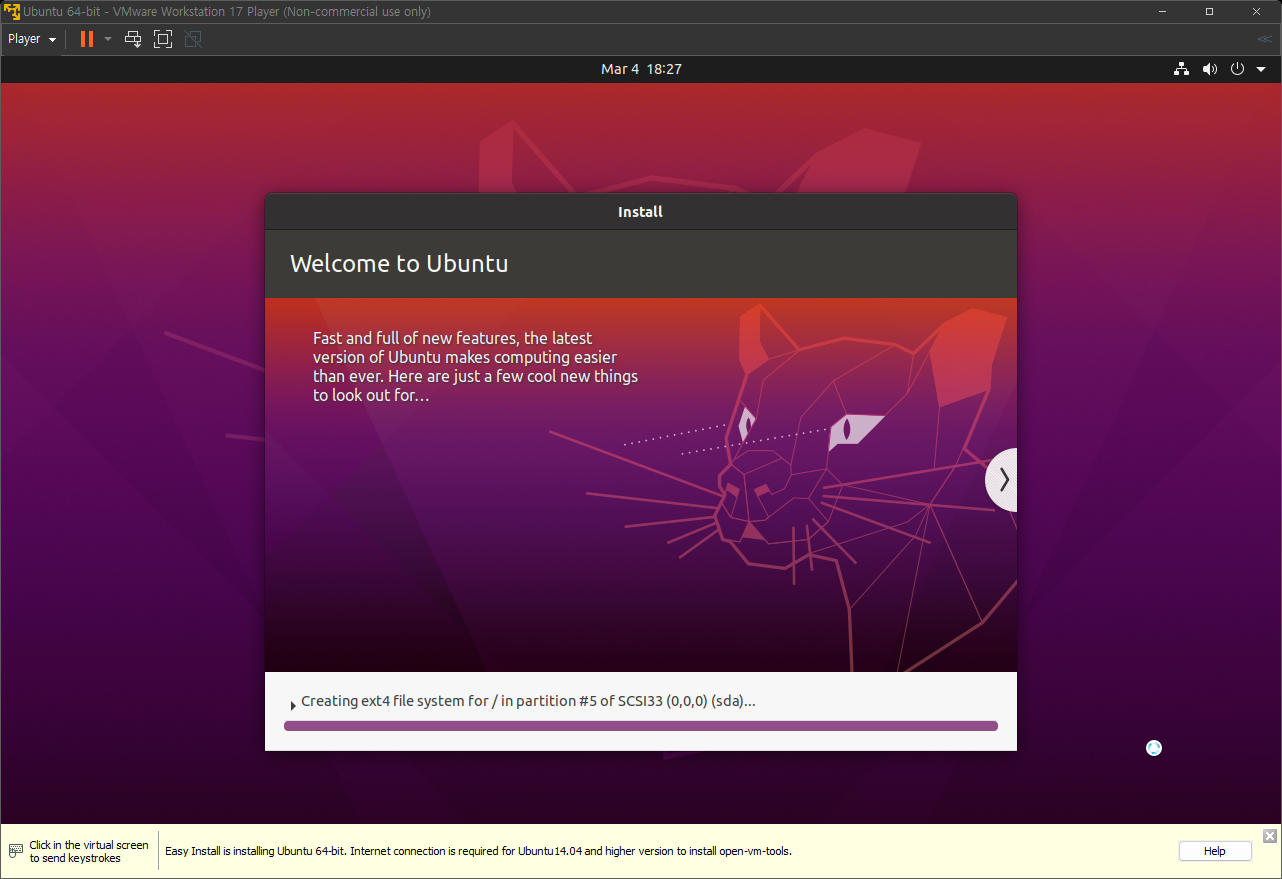Expand the Ubuntu system menu arrow
This screenshot has height=879, width=1282.
[1261, 69]
